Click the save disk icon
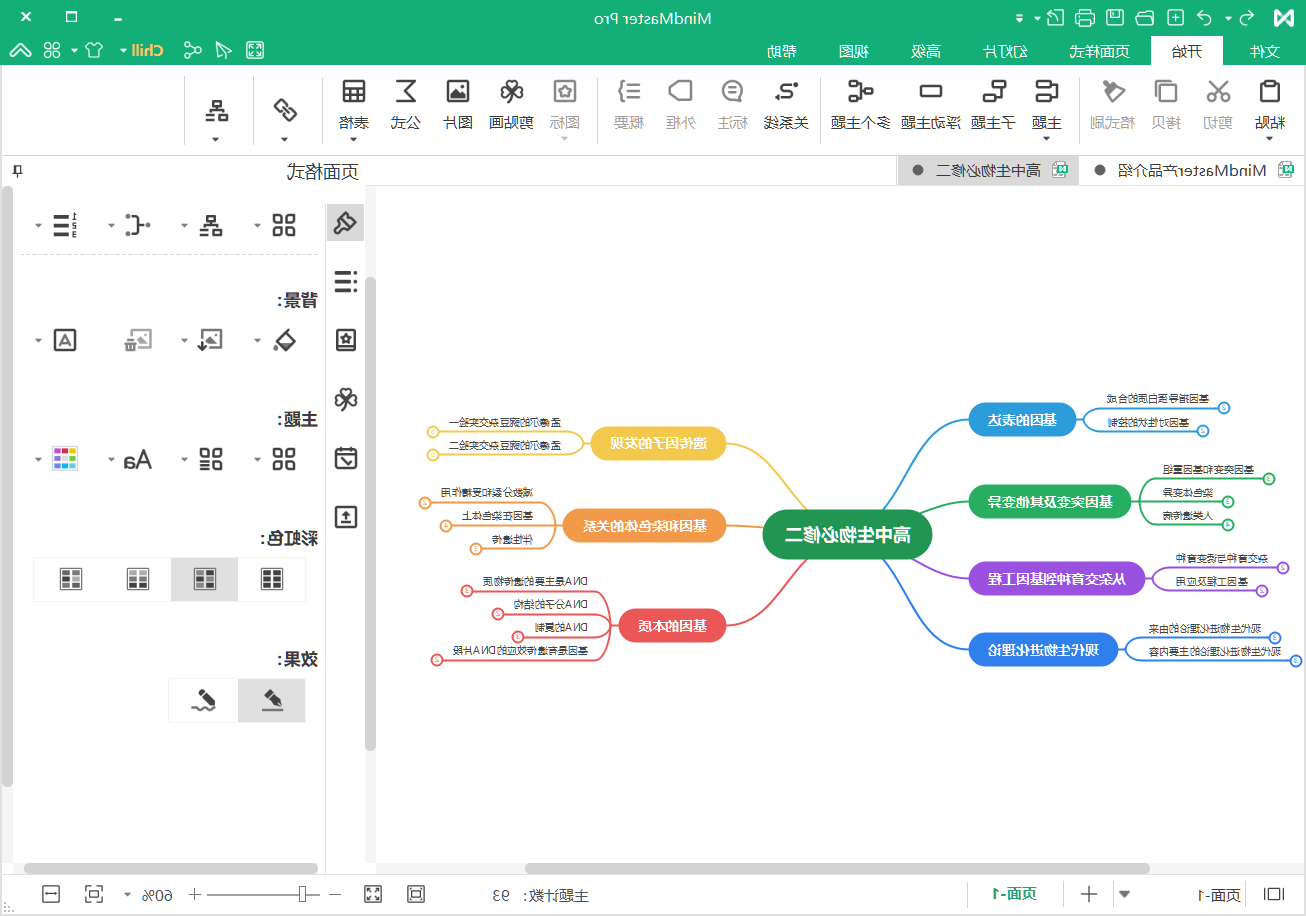Viewport: 1306px width, 916px height. 1114,18
